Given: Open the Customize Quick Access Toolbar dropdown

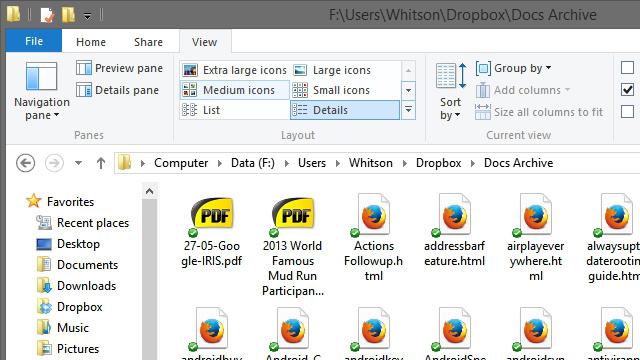Looking at the screenshot, I should coord(87,16).
